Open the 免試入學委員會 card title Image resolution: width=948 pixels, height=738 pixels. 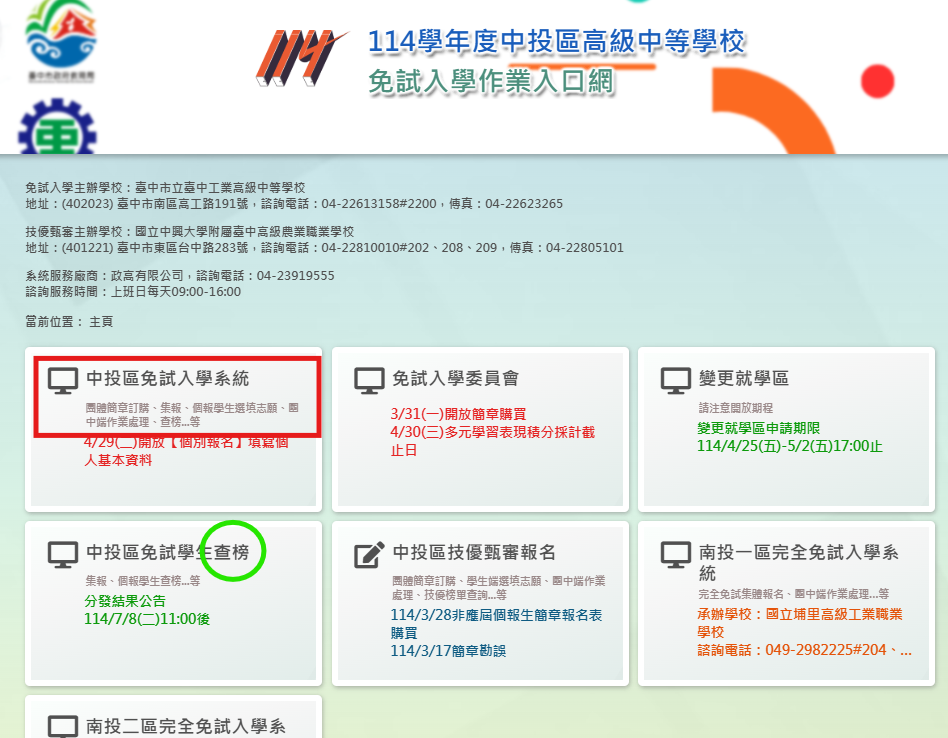[x=455, y=378]
